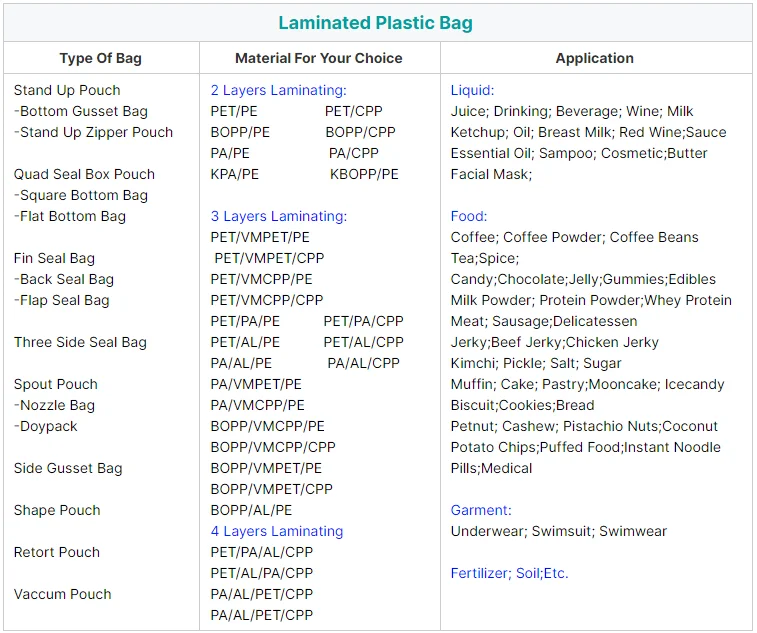Click the Fertilizer; Soil; Etc. link

(509, 573)
